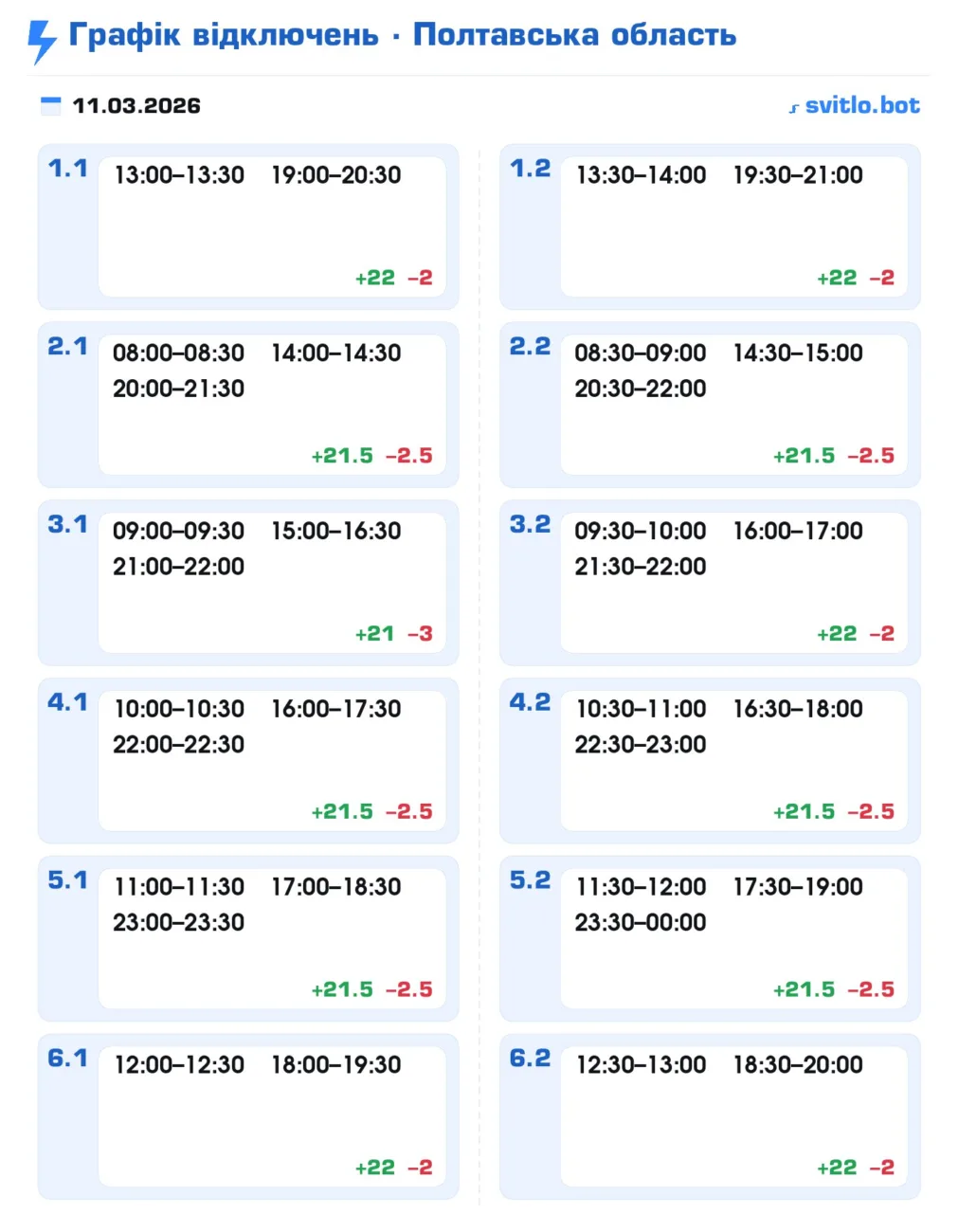Select queue label 1.1

click(67, 169)
